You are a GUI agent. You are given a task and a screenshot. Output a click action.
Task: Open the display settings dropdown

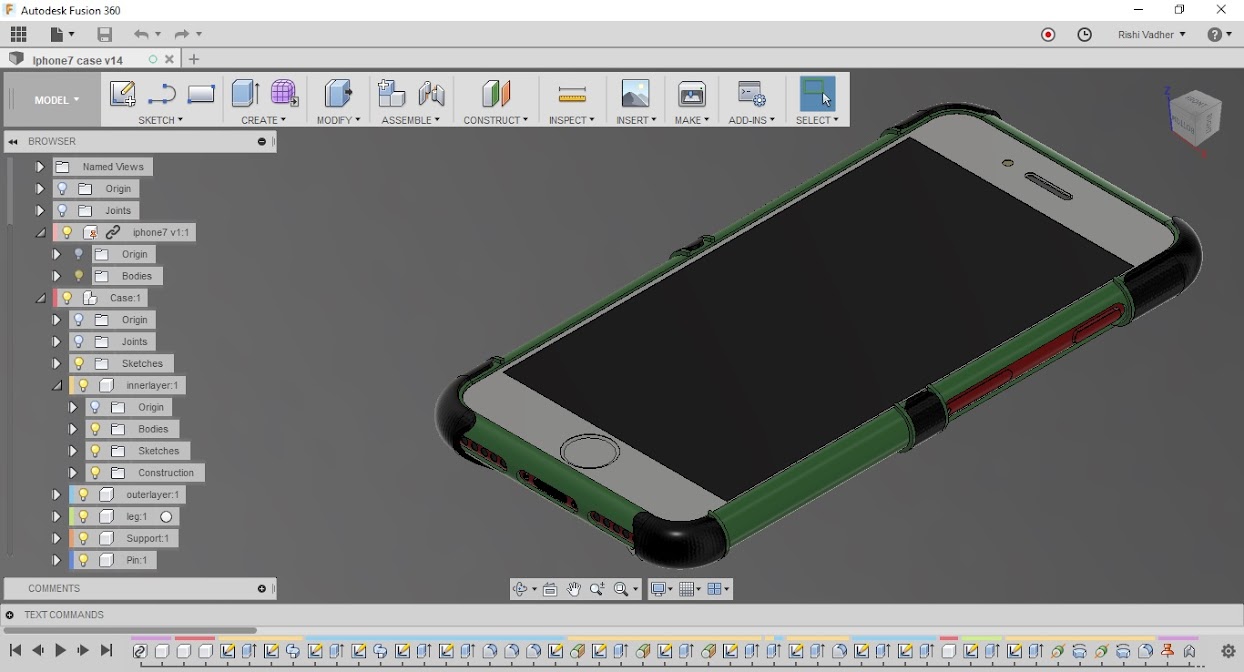pos(662,589)
